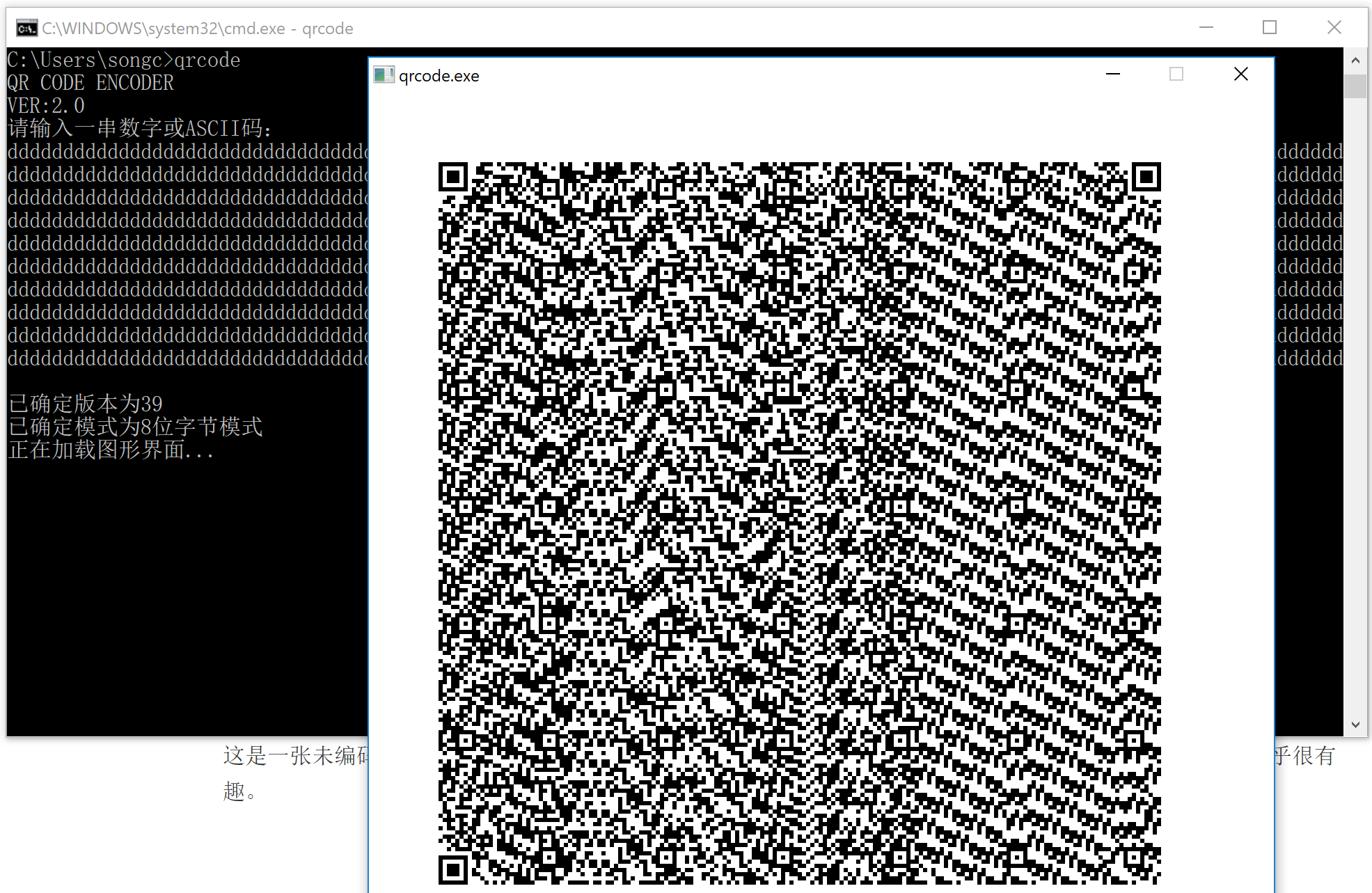Click the disabled maximize button of qrcode.exe

point(1176,74)
